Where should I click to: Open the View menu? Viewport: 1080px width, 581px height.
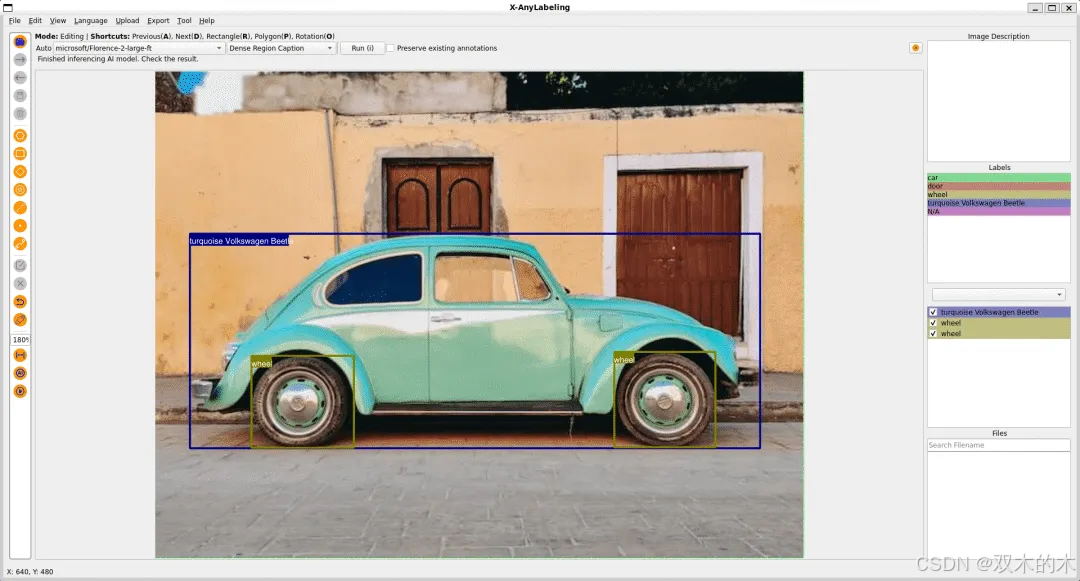point(58,21)
